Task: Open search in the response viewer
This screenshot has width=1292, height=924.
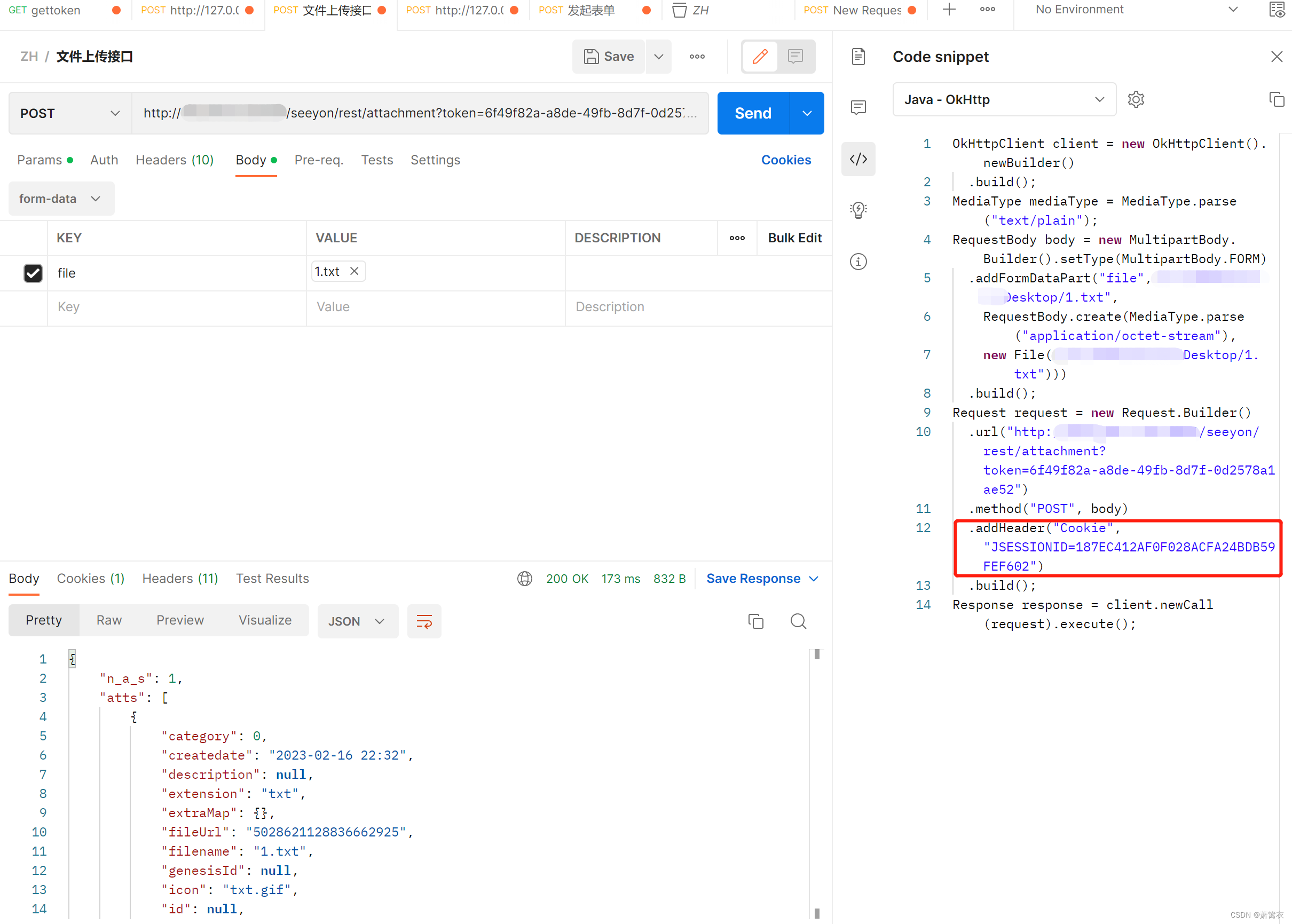Action: point(798,621)
